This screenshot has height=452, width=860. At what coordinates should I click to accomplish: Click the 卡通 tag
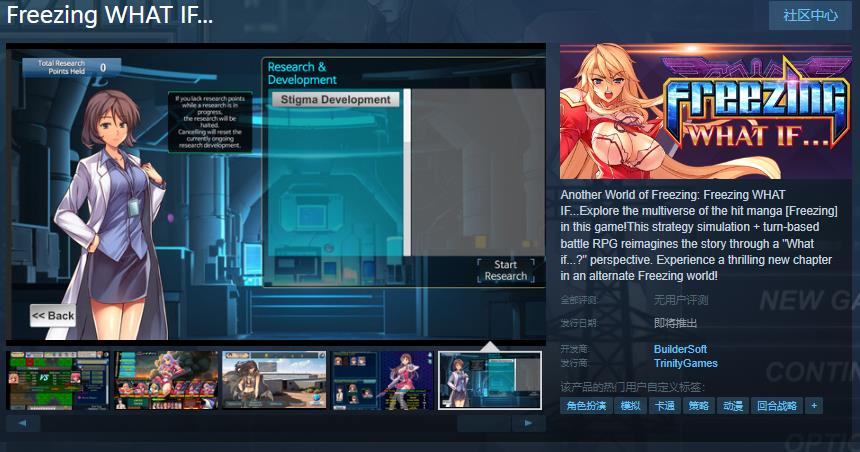click(664, 406)
